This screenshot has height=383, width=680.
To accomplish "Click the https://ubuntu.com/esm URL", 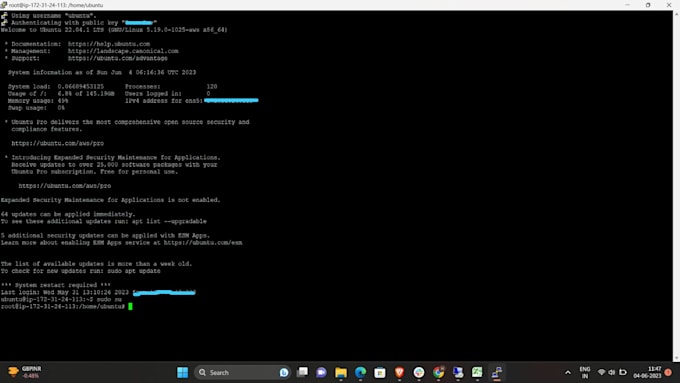I will click(203, 242).
